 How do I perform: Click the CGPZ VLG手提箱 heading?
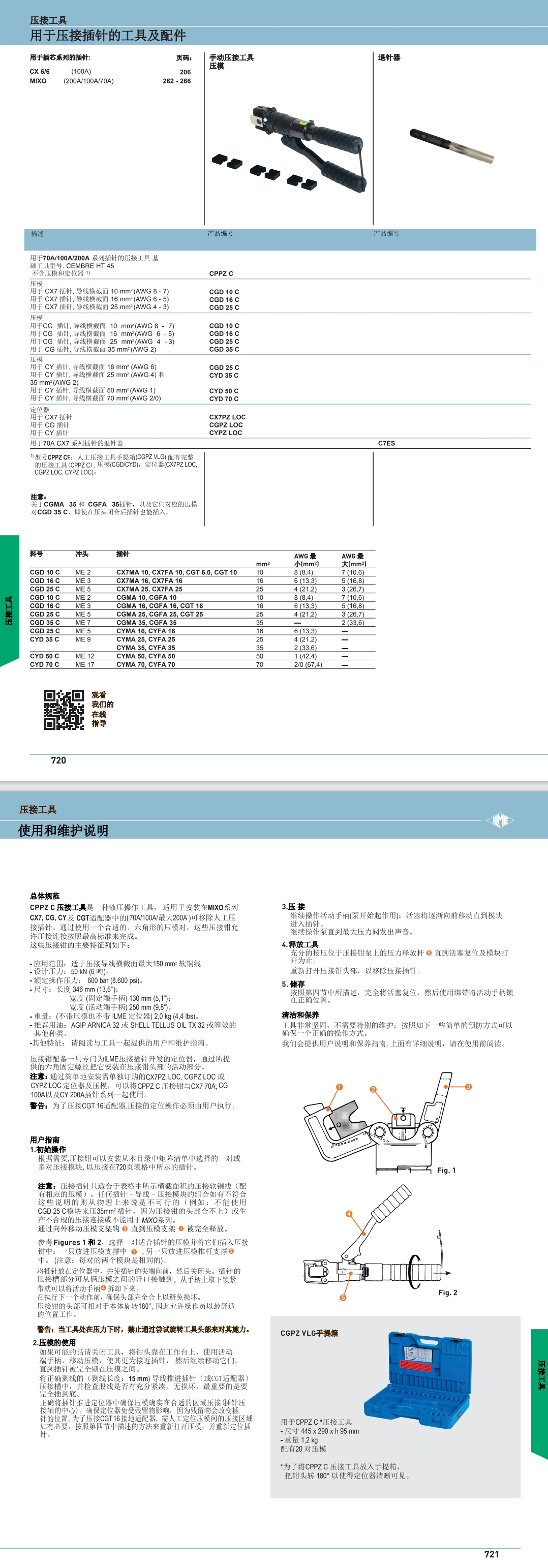[309, 1333]
